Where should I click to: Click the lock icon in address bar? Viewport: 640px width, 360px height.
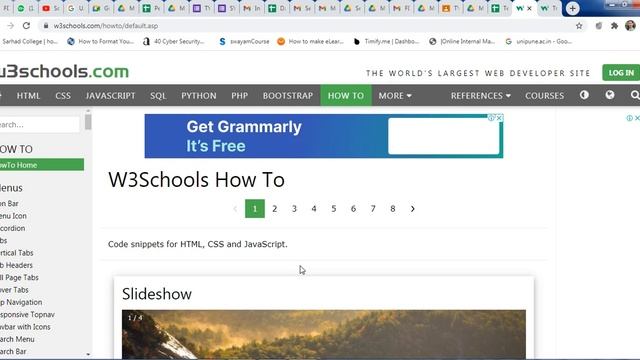(x=46, y=26)
